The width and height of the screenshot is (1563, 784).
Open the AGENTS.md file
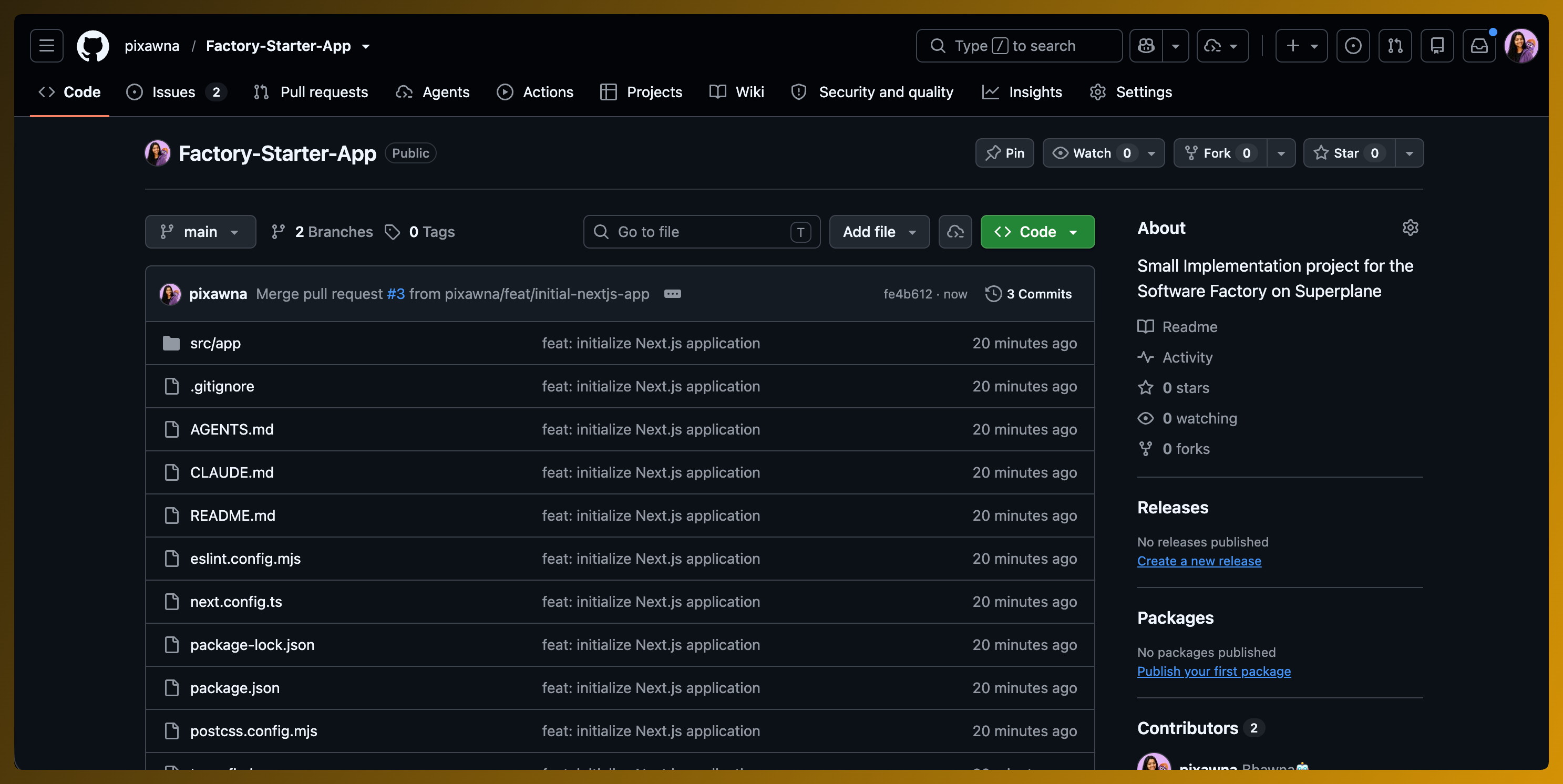(x=232, y=429)
